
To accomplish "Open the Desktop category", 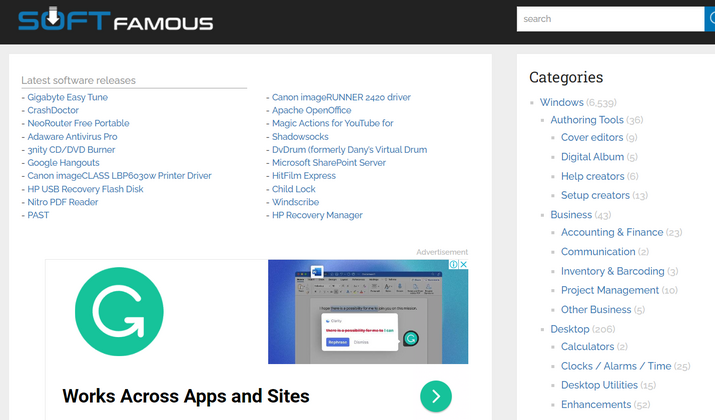I will click(569, 329).
